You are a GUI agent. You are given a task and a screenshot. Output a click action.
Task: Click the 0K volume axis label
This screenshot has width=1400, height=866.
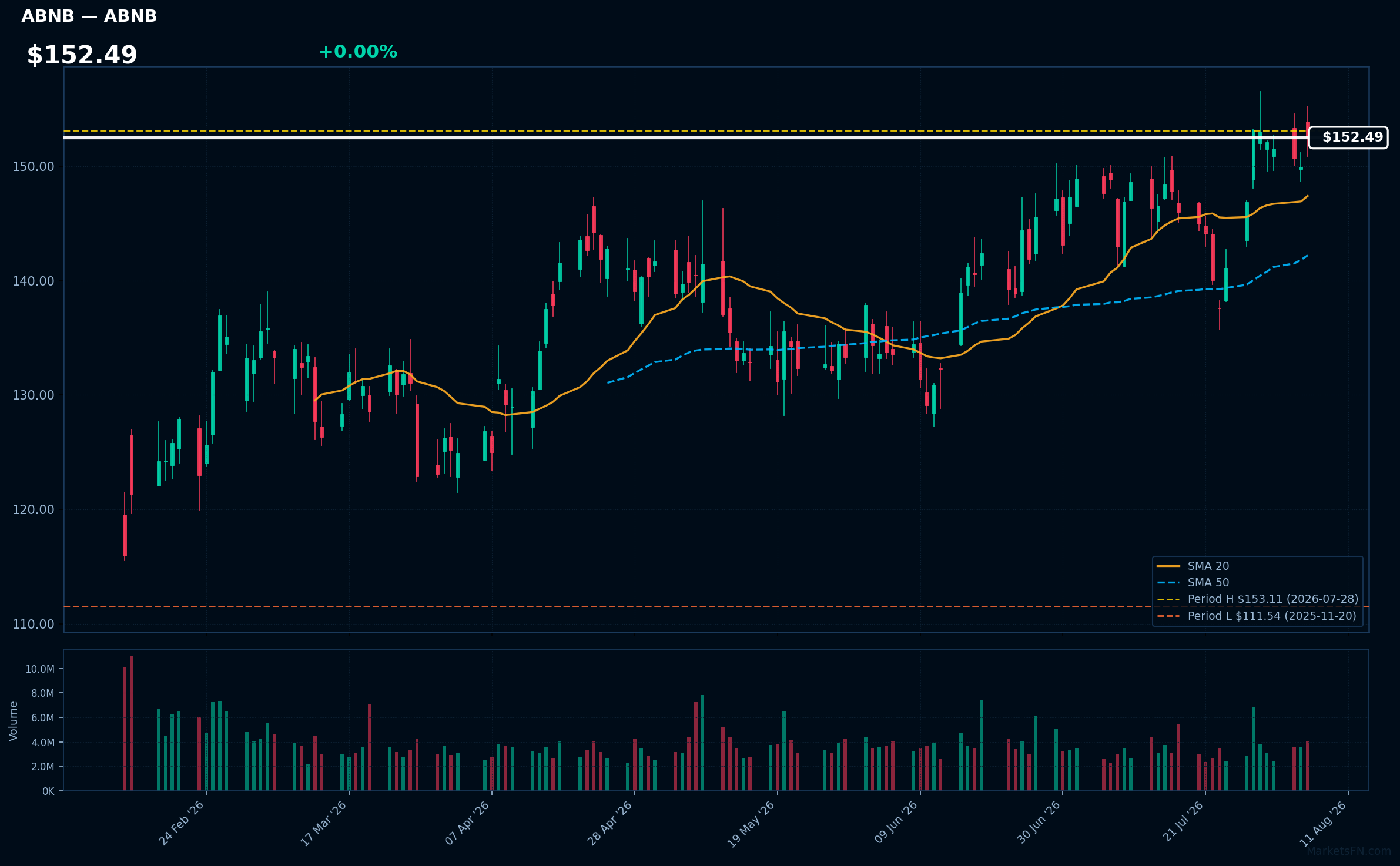(48, 791)
